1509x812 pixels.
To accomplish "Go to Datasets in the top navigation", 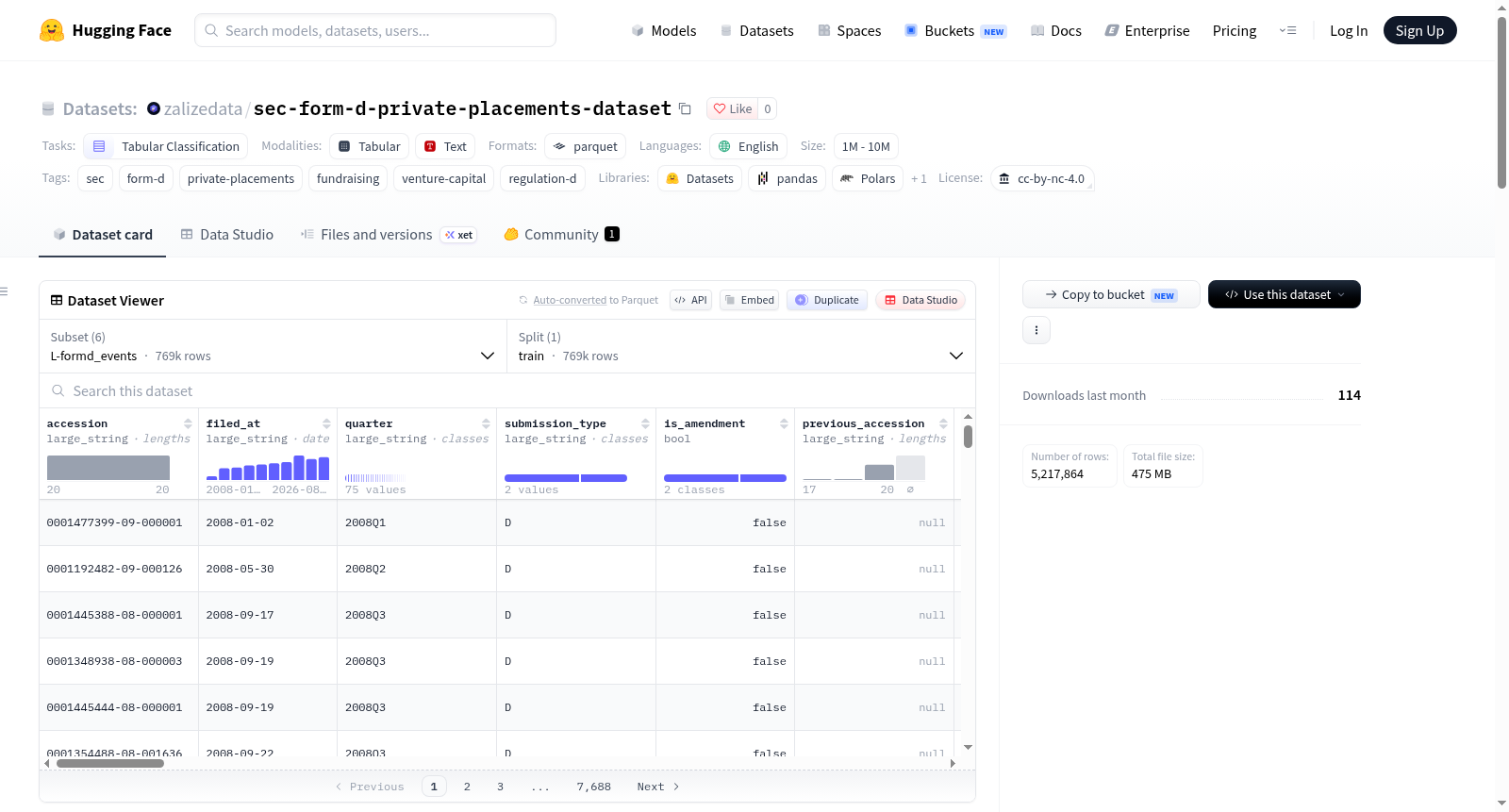I will [756, 30].
